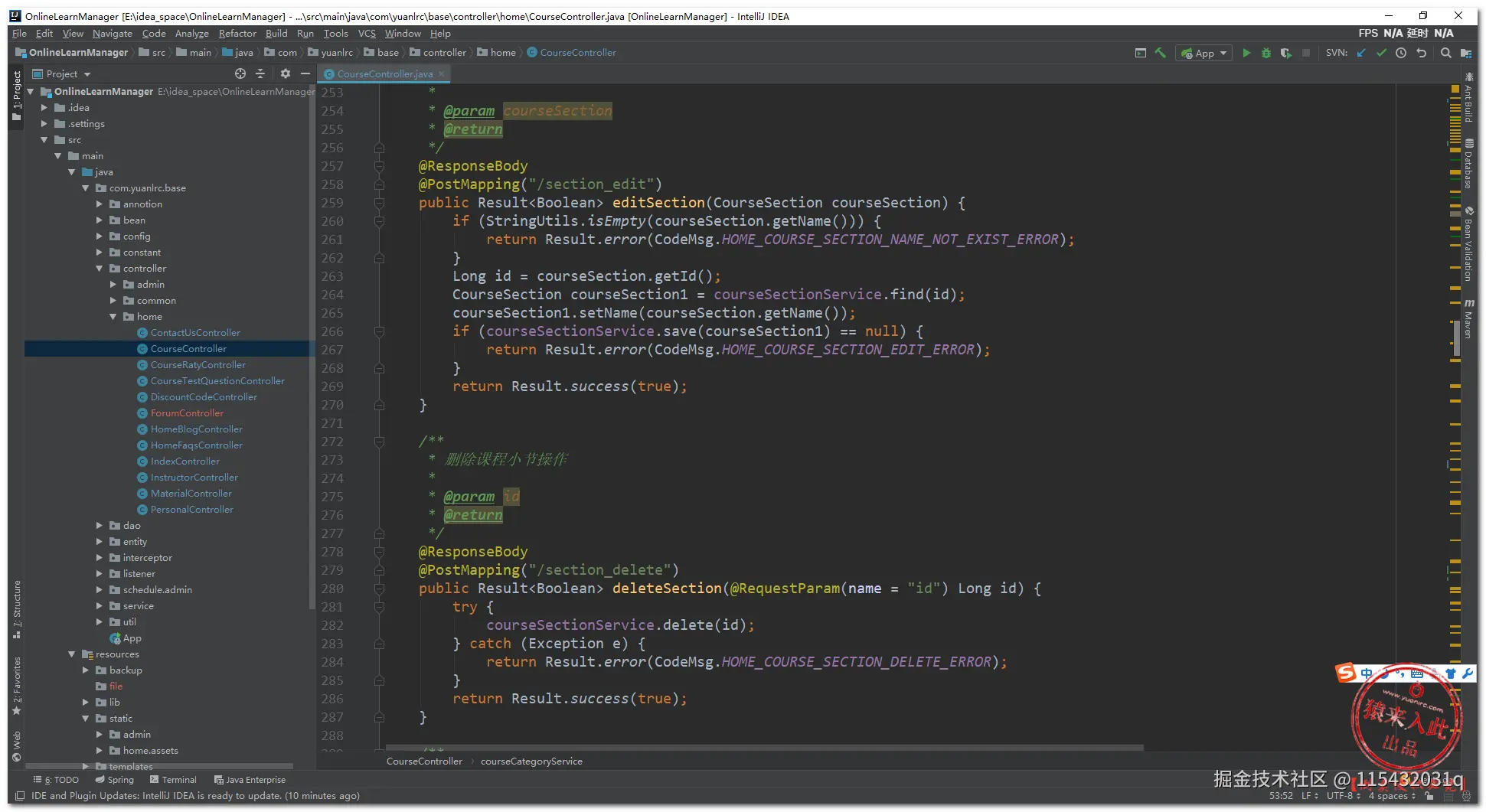The width and height of the screenshot is (1486, 812).
Task: Click the editor horizontal scrollbar
Action: tap(764, 748)
